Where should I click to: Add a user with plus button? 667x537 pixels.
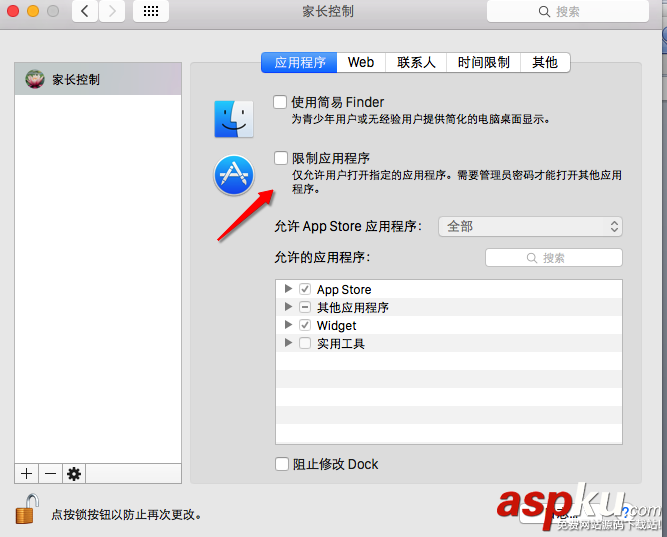click(x=26, y=474)
